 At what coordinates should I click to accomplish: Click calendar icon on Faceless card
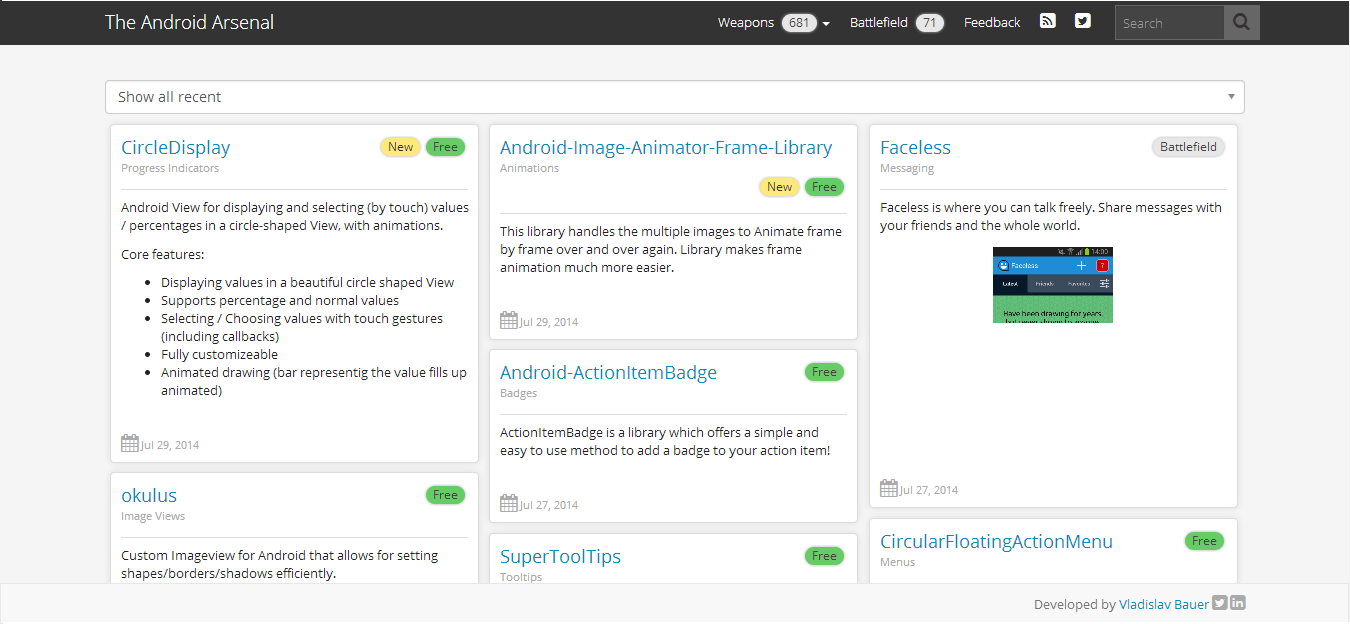[x=889, y=488]
